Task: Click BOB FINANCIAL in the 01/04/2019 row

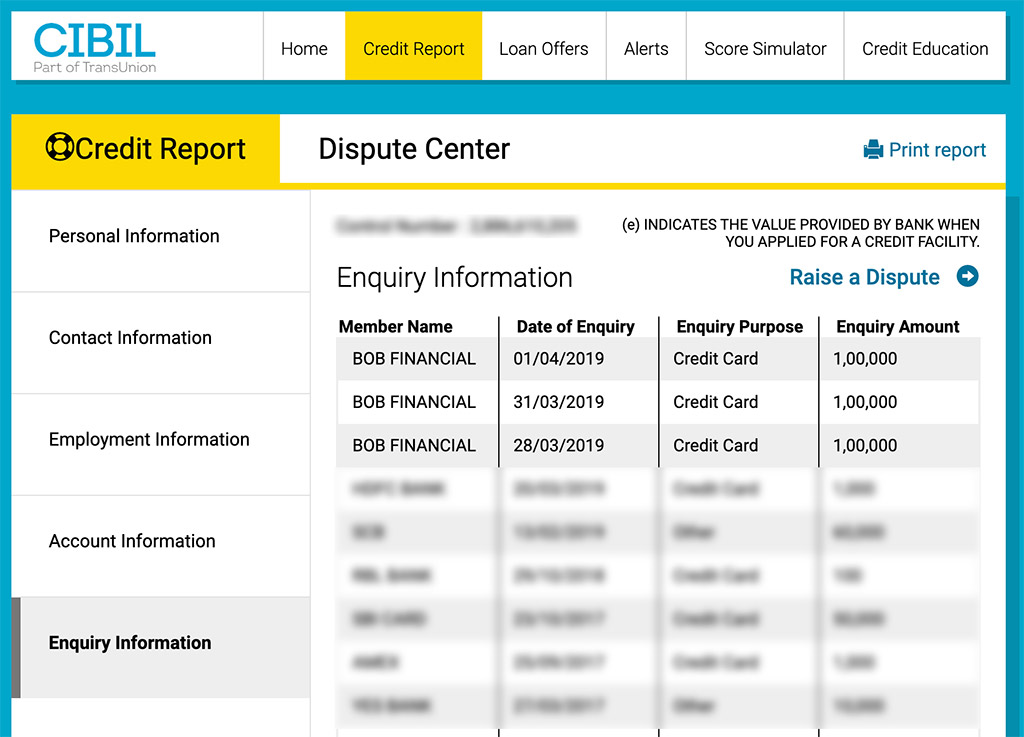Action: click(414, 358)
